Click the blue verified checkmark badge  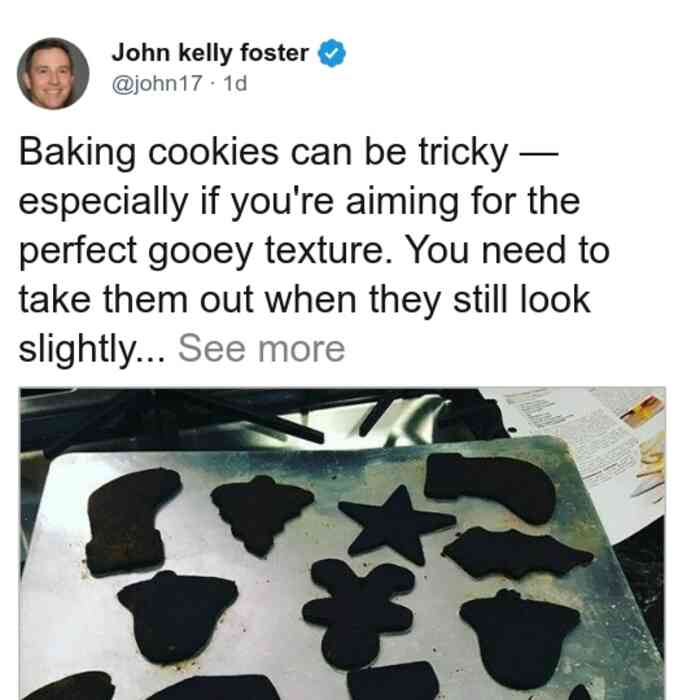coord(331,53)
